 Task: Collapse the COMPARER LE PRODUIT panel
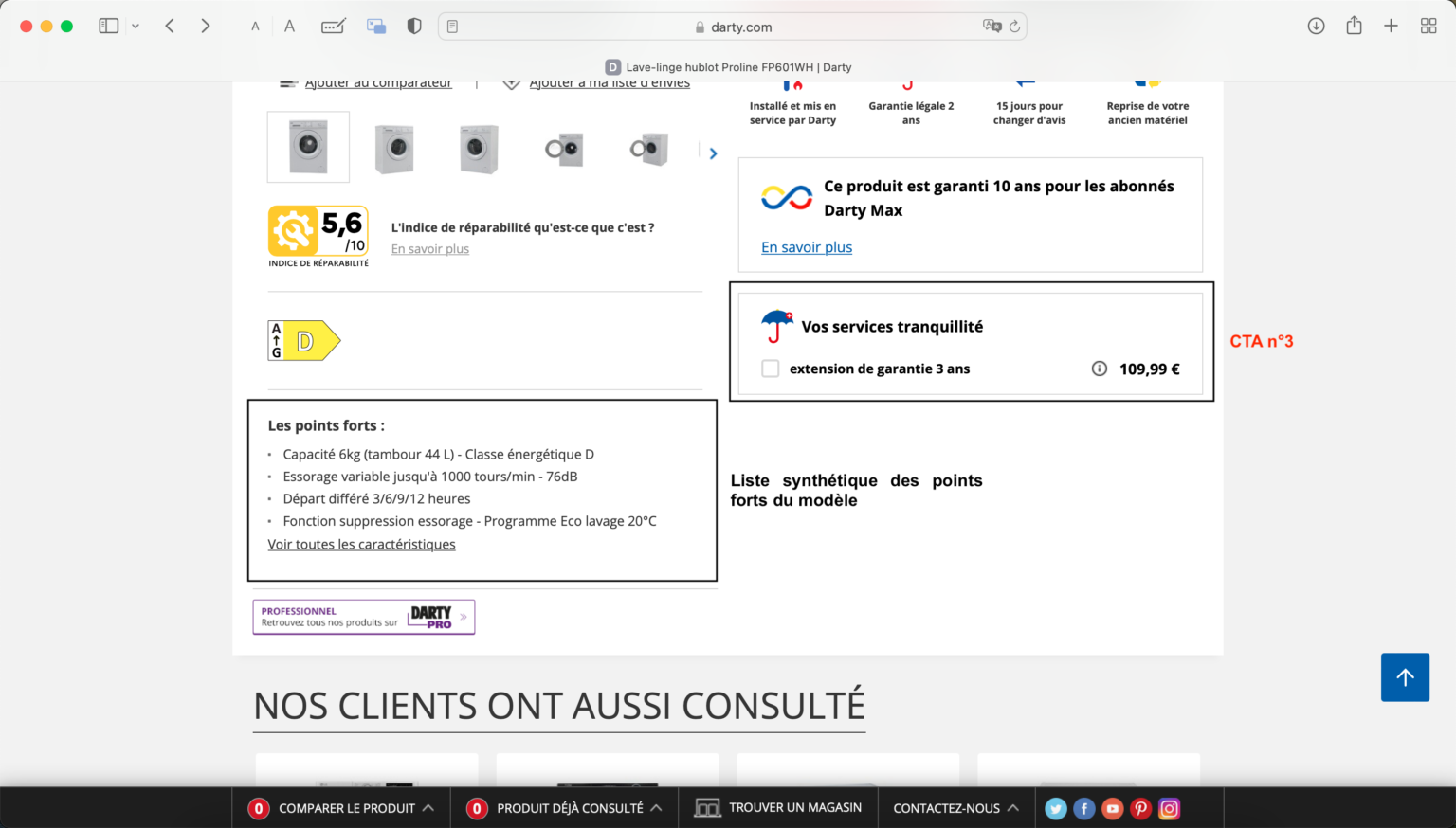click(429, 807)
